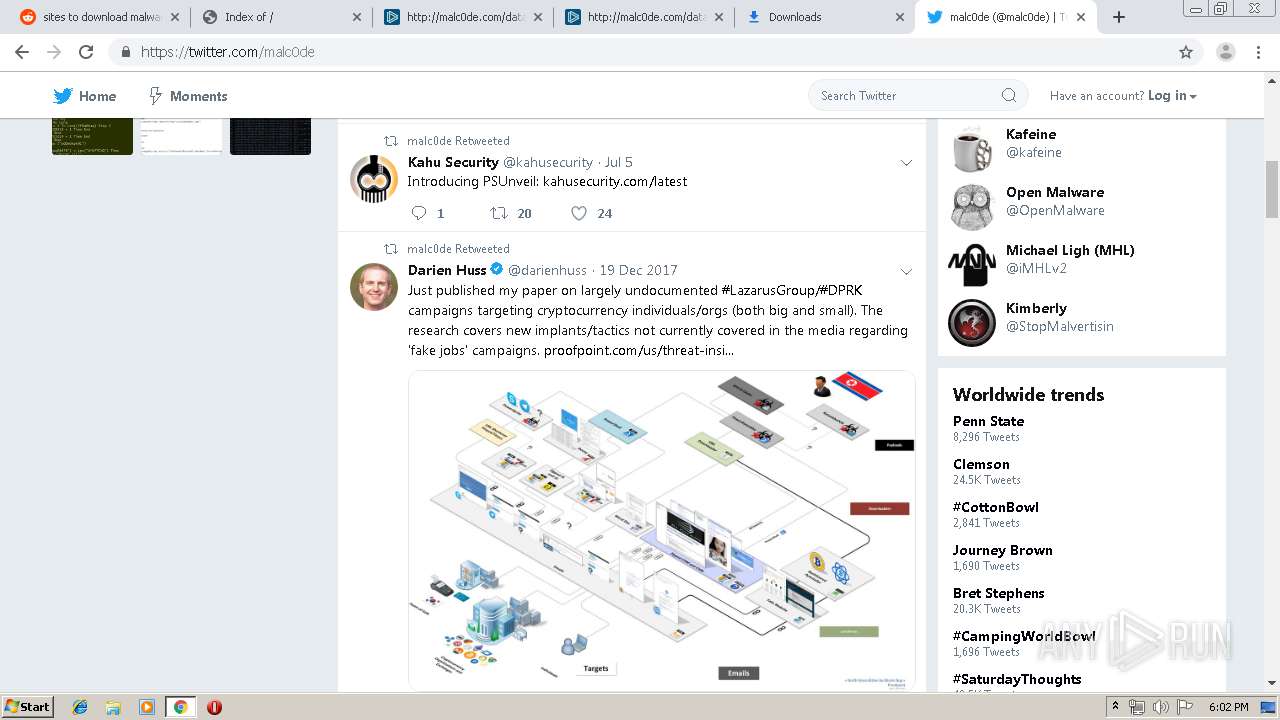Open the Chrome profile icon
The image size is (1280, 720).
(1225, 52)
